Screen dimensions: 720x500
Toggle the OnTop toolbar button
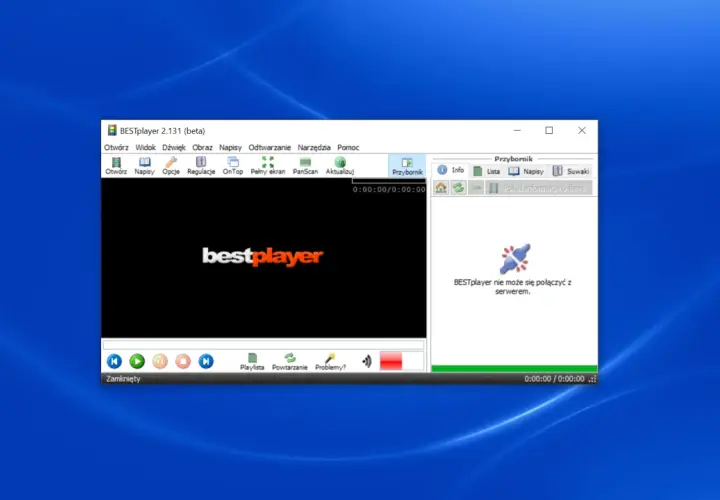(x=233, y=166)
